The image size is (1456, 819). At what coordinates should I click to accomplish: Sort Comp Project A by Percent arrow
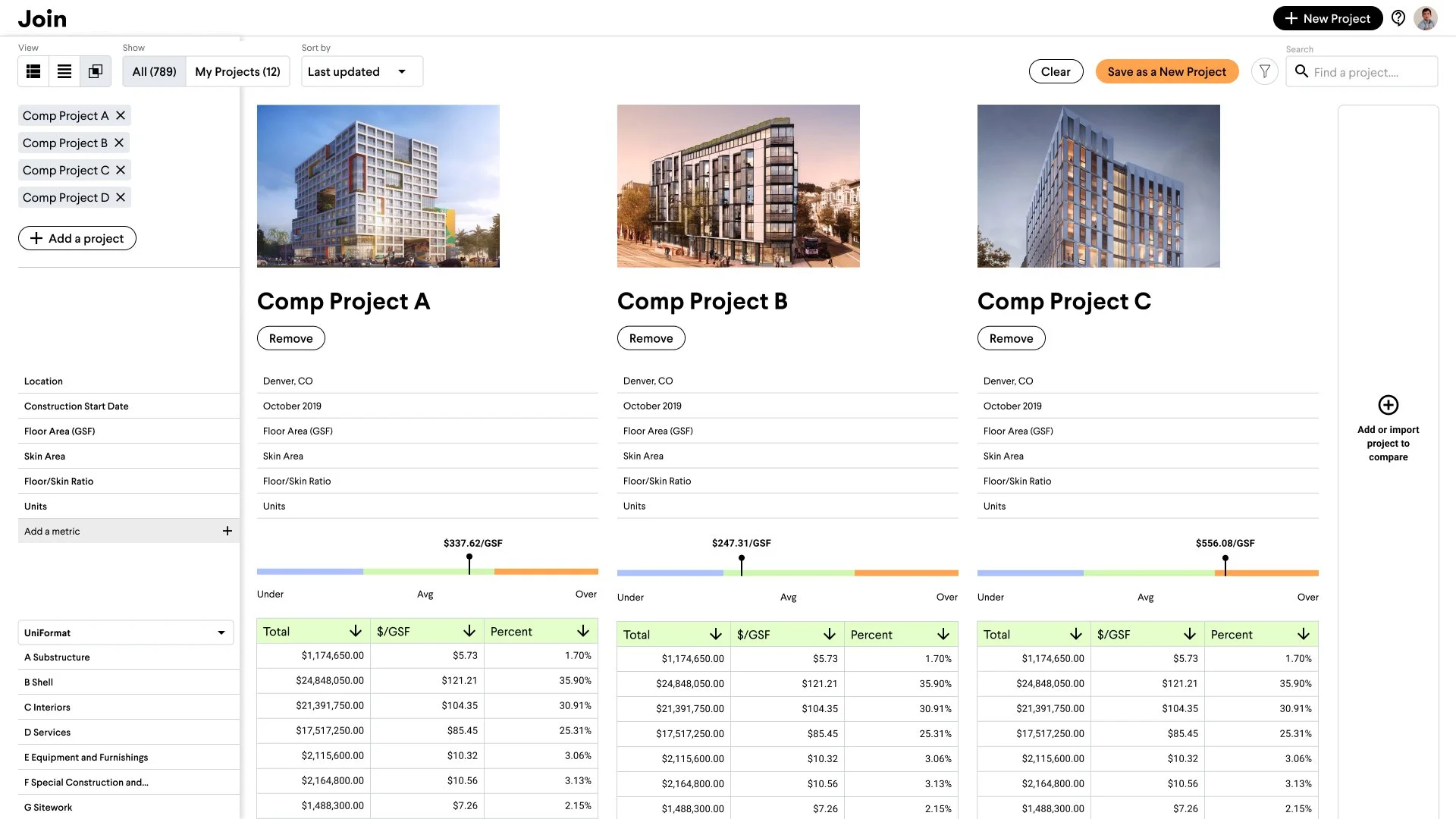(582, 631)
